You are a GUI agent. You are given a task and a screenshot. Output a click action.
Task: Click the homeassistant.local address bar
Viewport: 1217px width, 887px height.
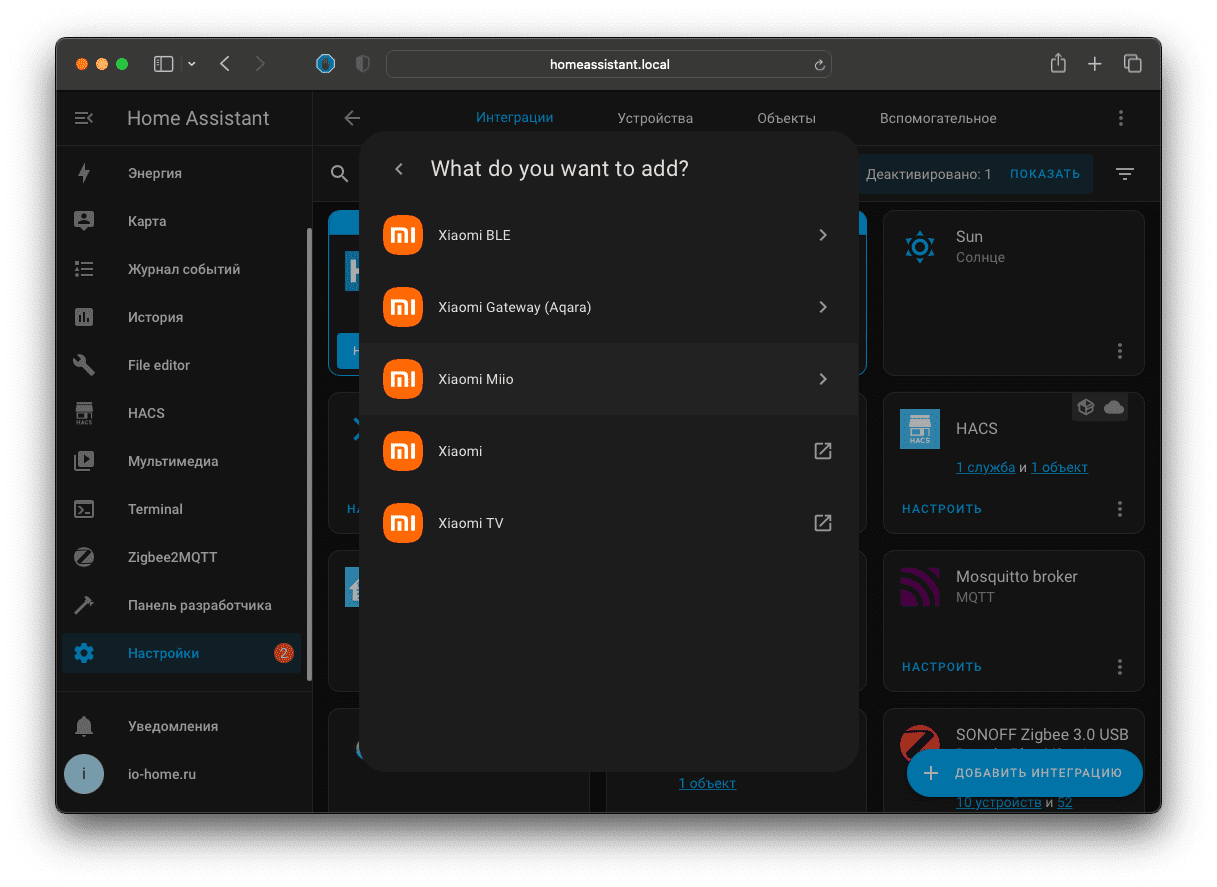(x=609, y=64)
